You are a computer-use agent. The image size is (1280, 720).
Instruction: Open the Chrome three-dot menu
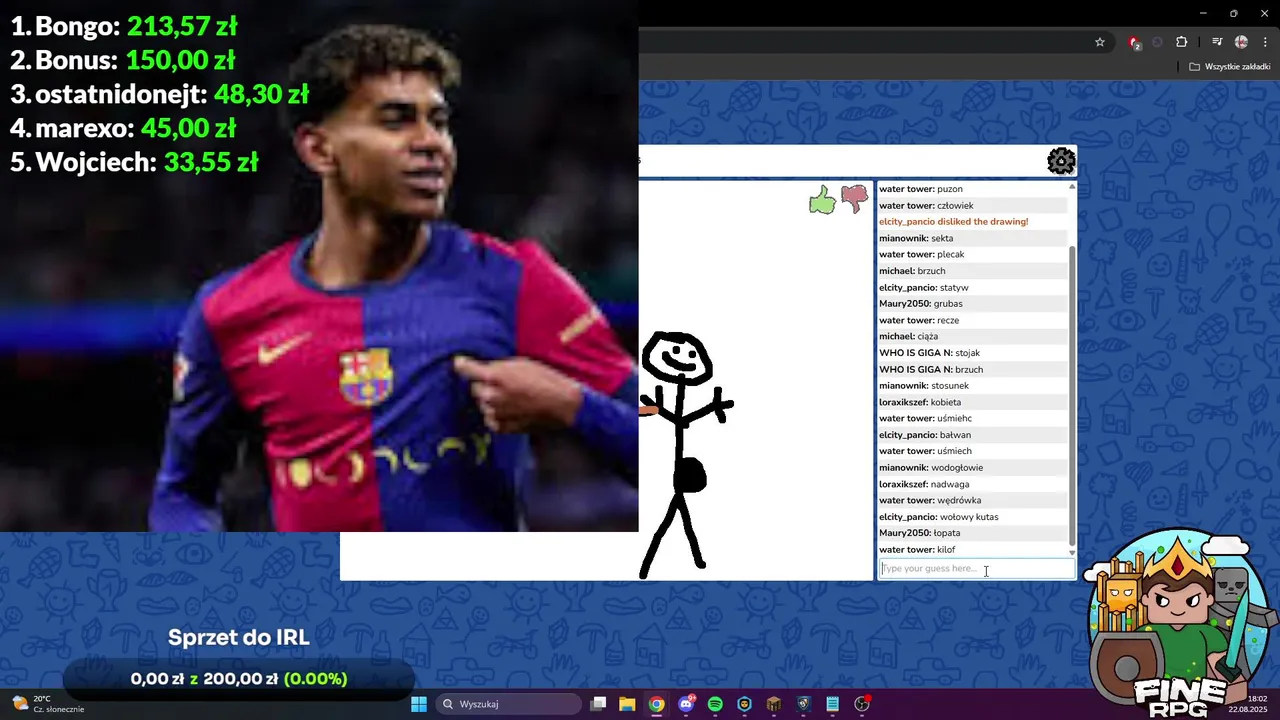[x=1265, y=42]
